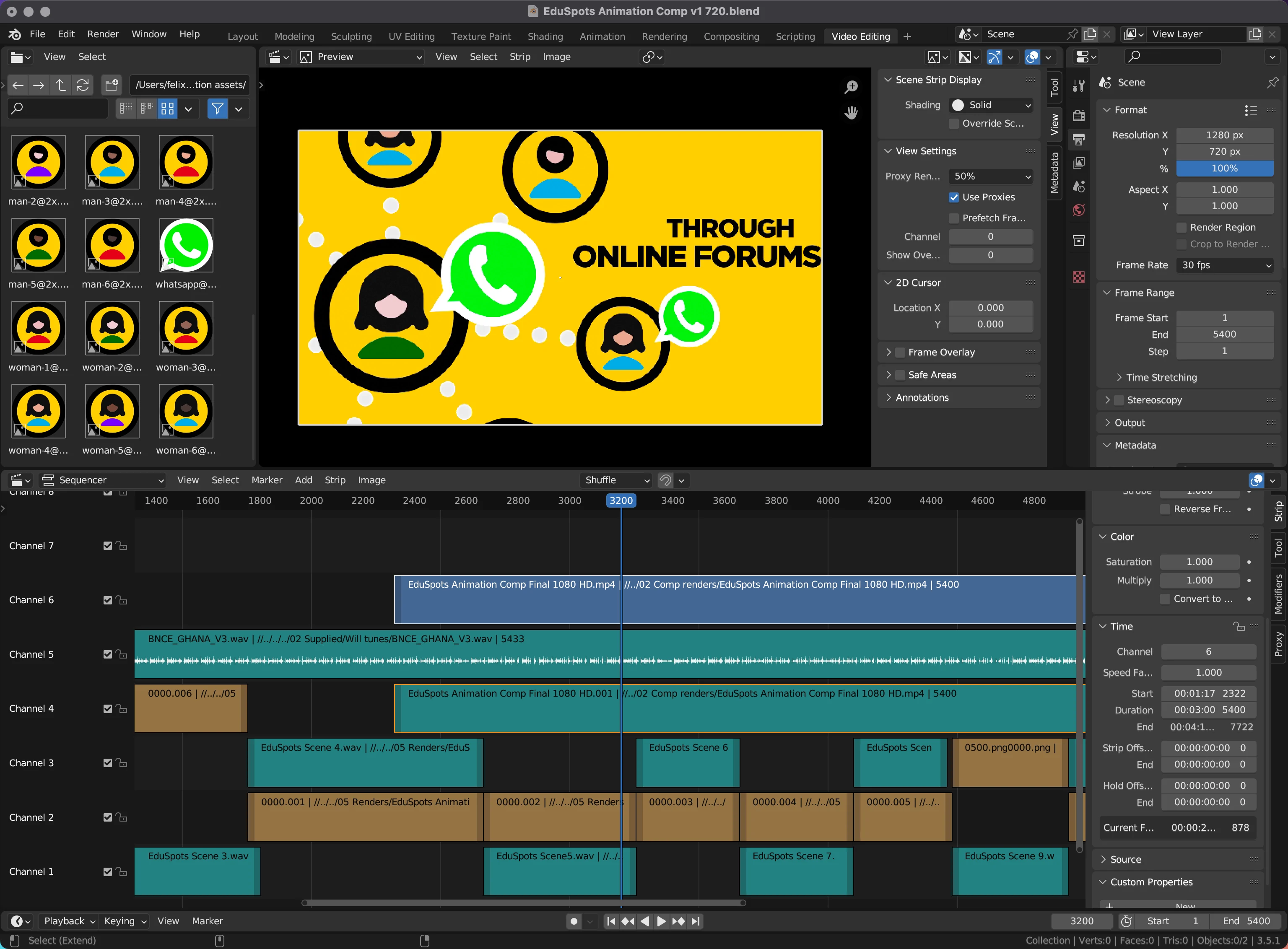Open sequencer Add menu
Screen dimensions: 1288x949
303,480
